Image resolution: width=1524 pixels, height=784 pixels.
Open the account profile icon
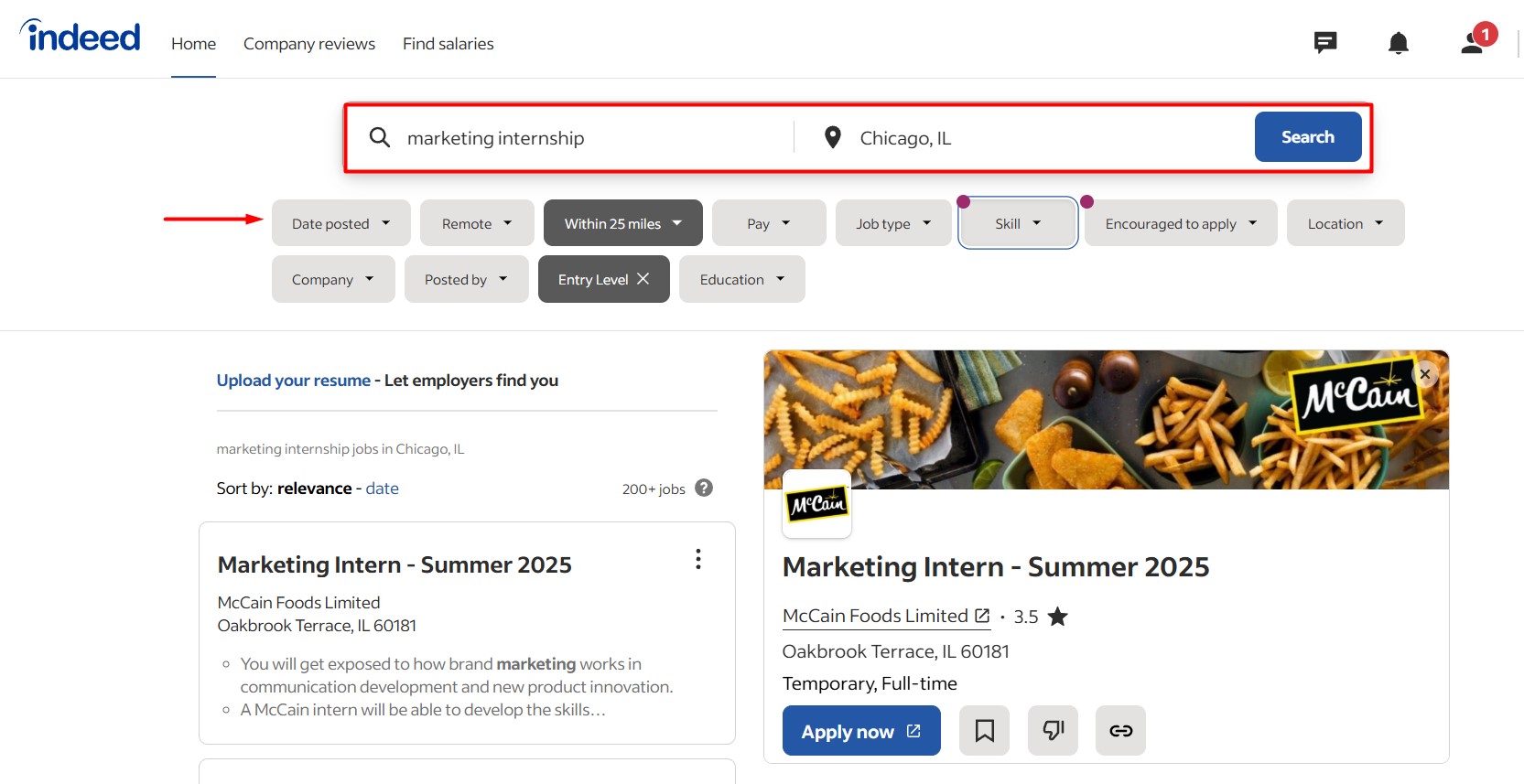tap(1473, 42)
